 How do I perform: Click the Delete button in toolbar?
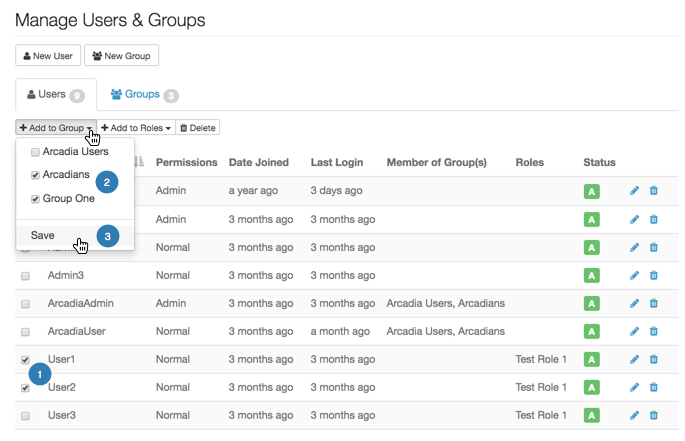point(198,128)
